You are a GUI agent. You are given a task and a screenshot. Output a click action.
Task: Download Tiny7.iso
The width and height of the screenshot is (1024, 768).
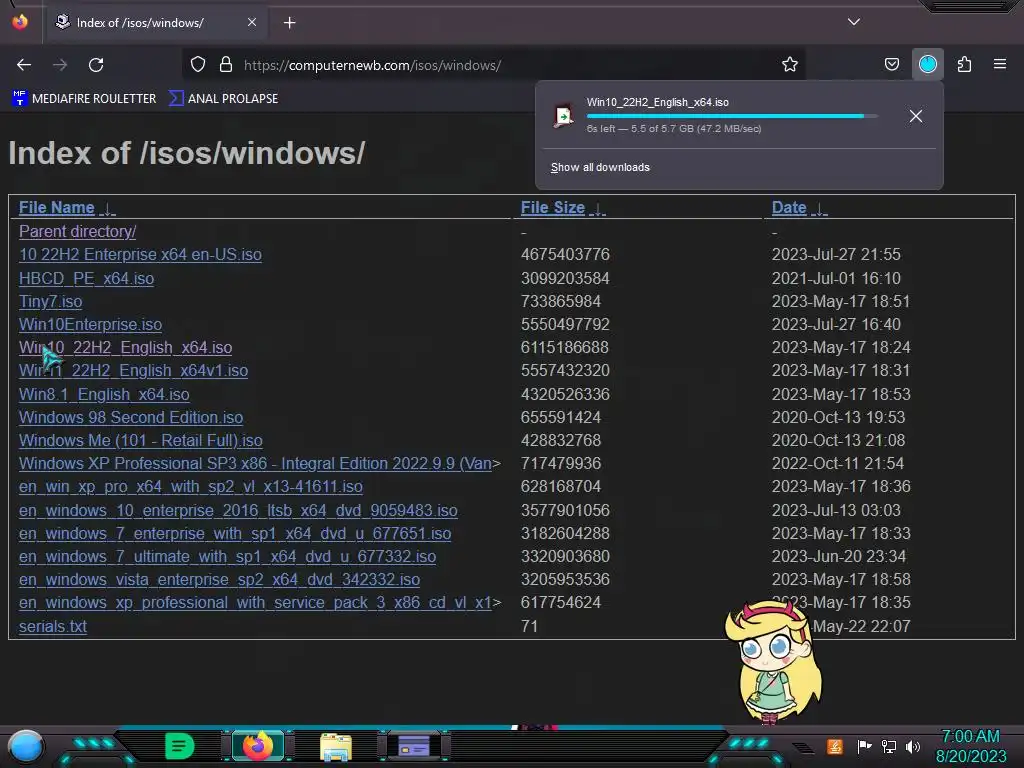tap(50, 301)
